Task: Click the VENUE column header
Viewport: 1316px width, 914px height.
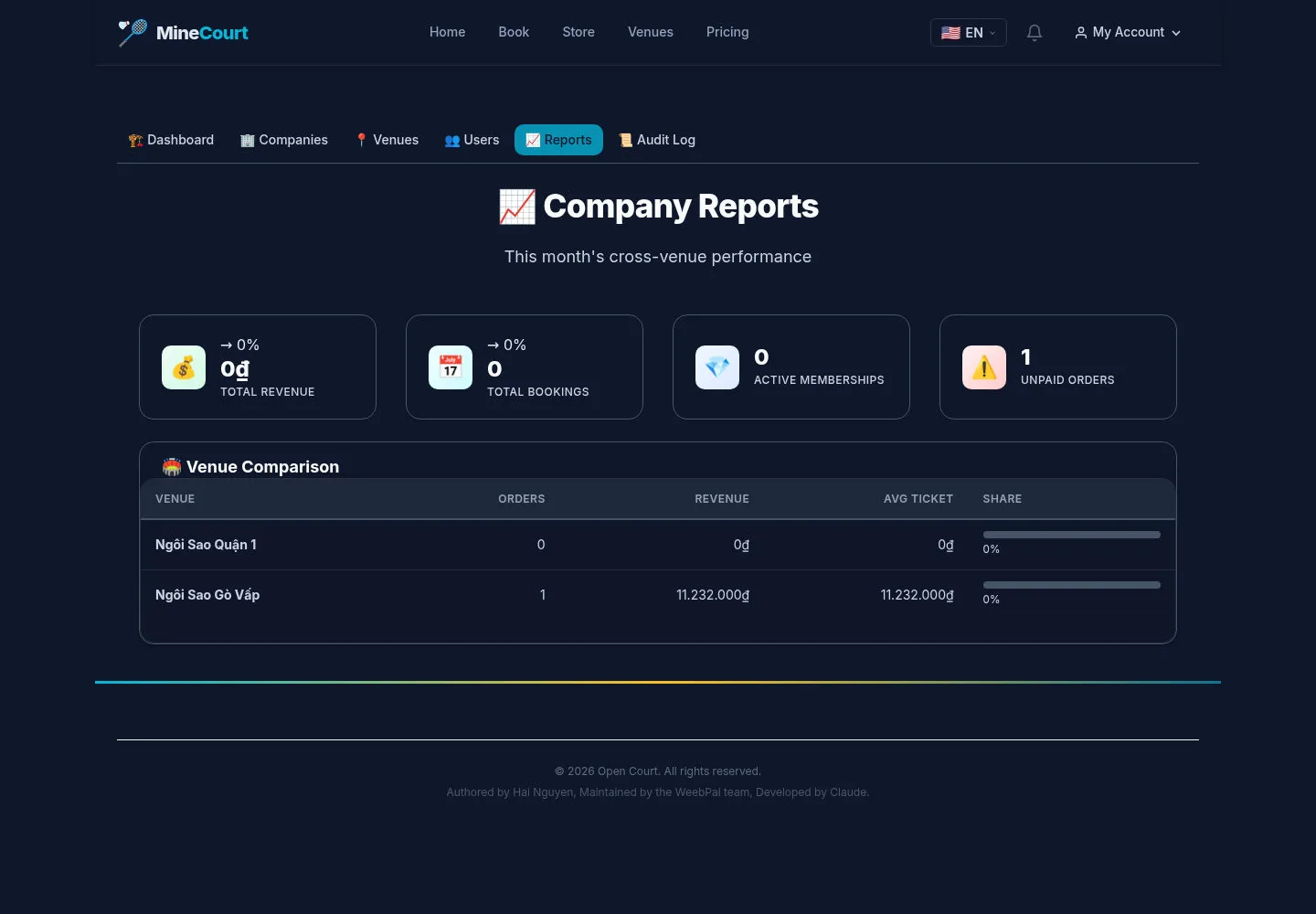Action: pyautogui.click(x=175, y=499)
